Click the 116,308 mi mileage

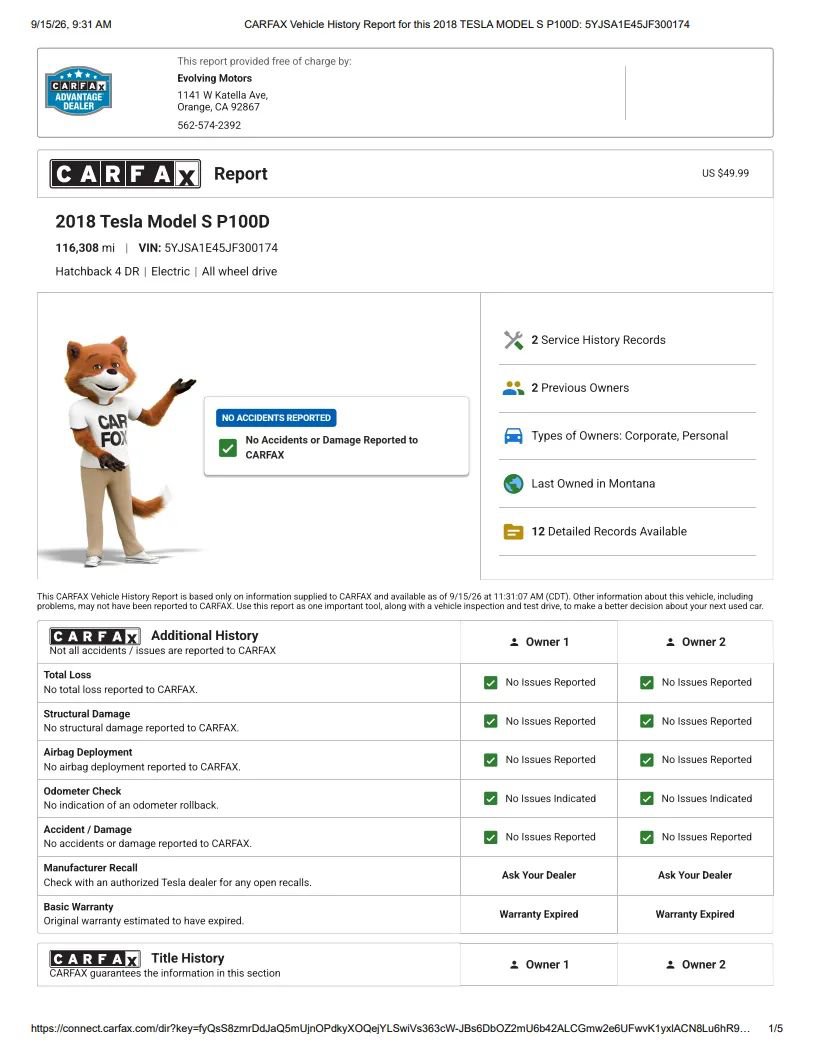click(85, 248)
